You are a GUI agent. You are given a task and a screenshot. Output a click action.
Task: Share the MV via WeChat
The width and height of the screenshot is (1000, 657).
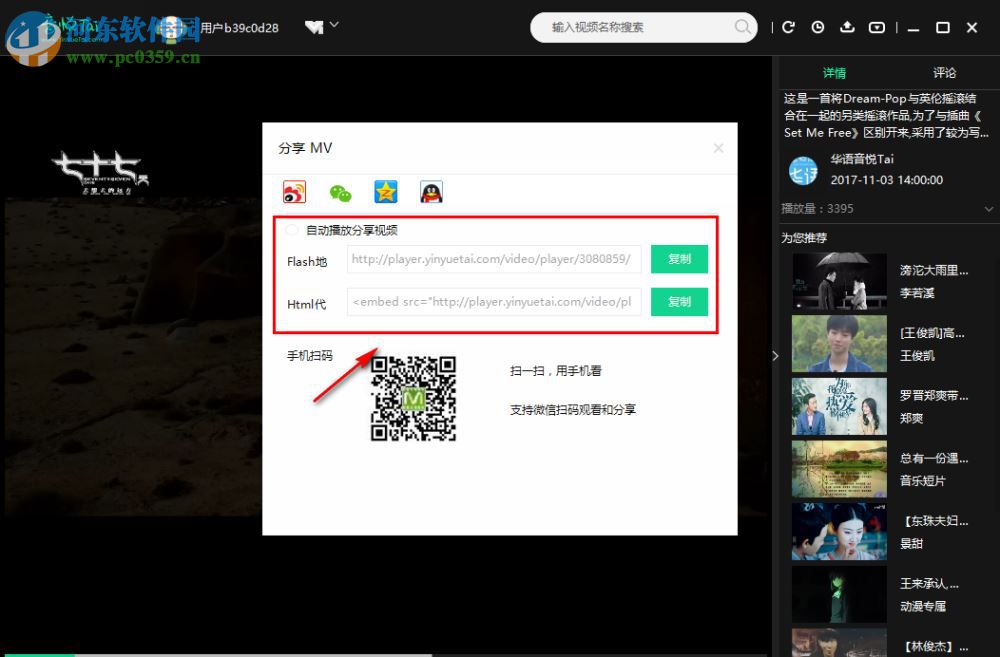click(x=340, y=192)
